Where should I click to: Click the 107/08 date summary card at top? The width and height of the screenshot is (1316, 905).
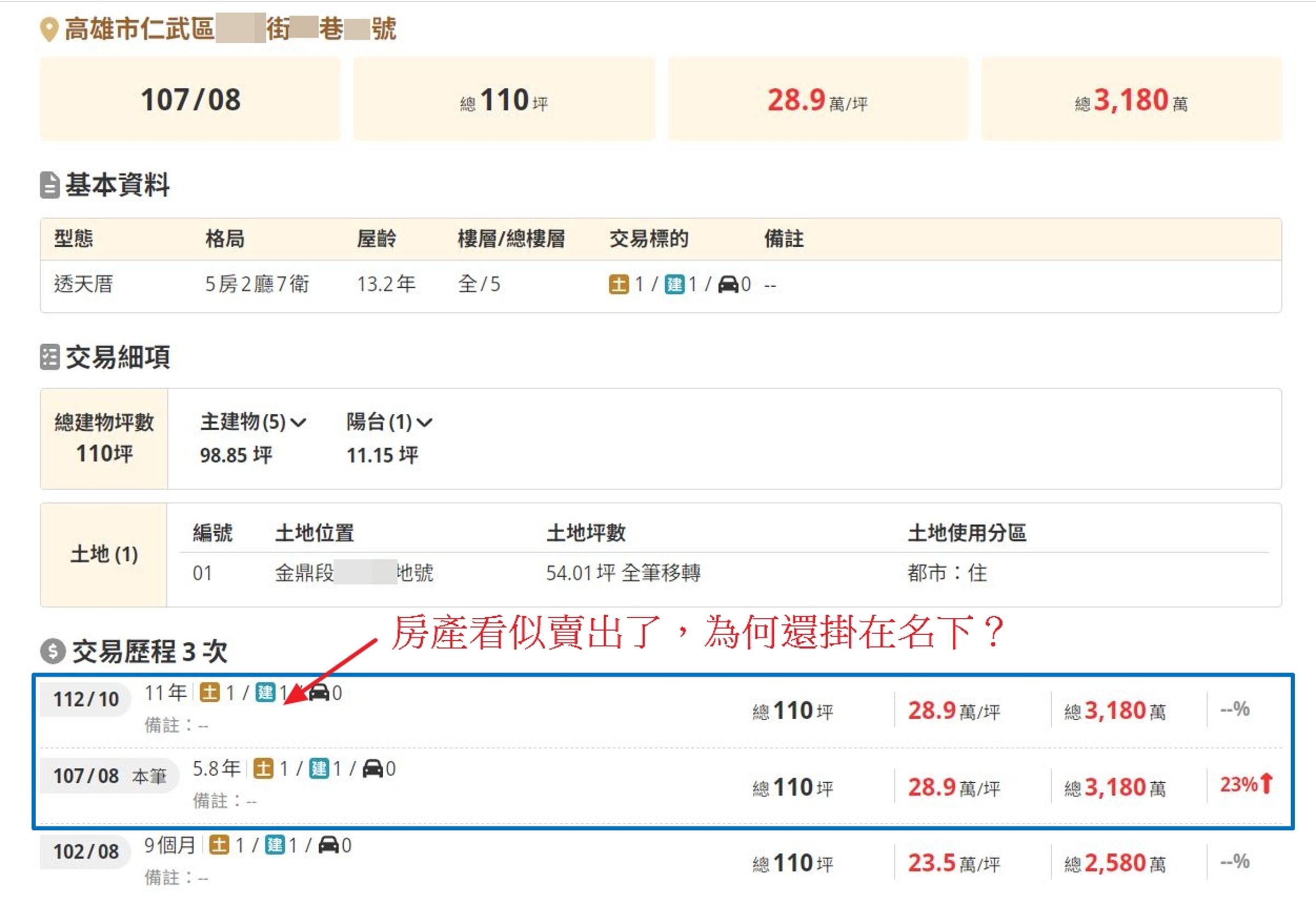191,99
